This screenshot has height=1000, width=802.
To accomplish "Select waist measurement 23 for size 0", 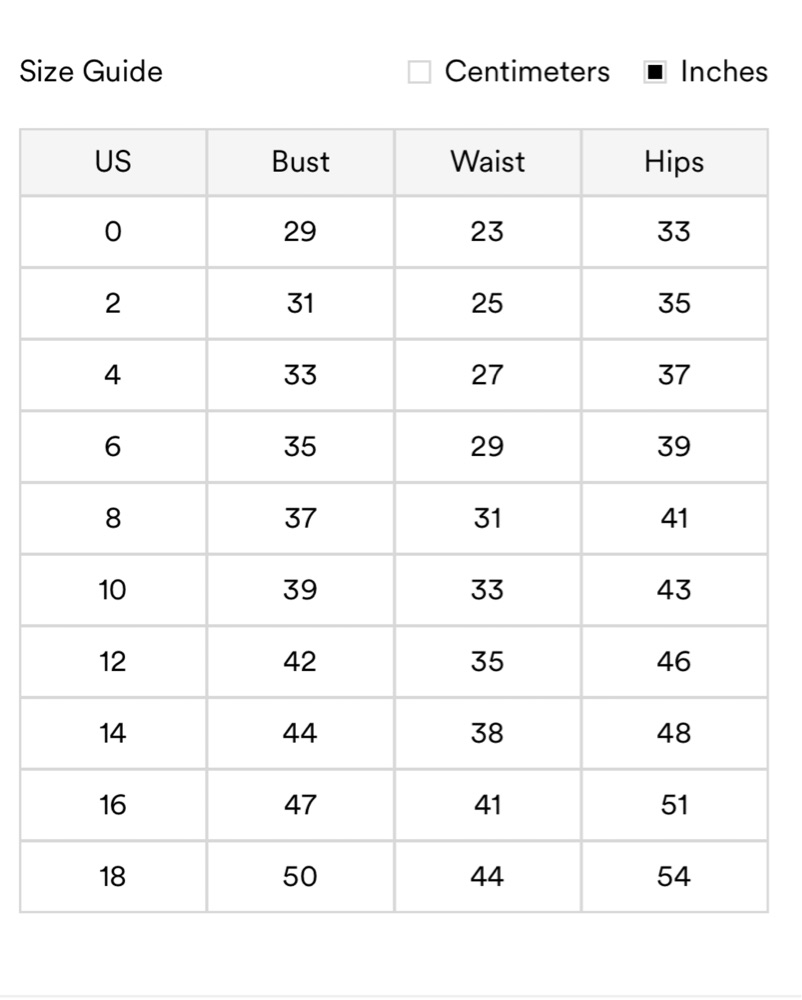I will coord(487,232).
